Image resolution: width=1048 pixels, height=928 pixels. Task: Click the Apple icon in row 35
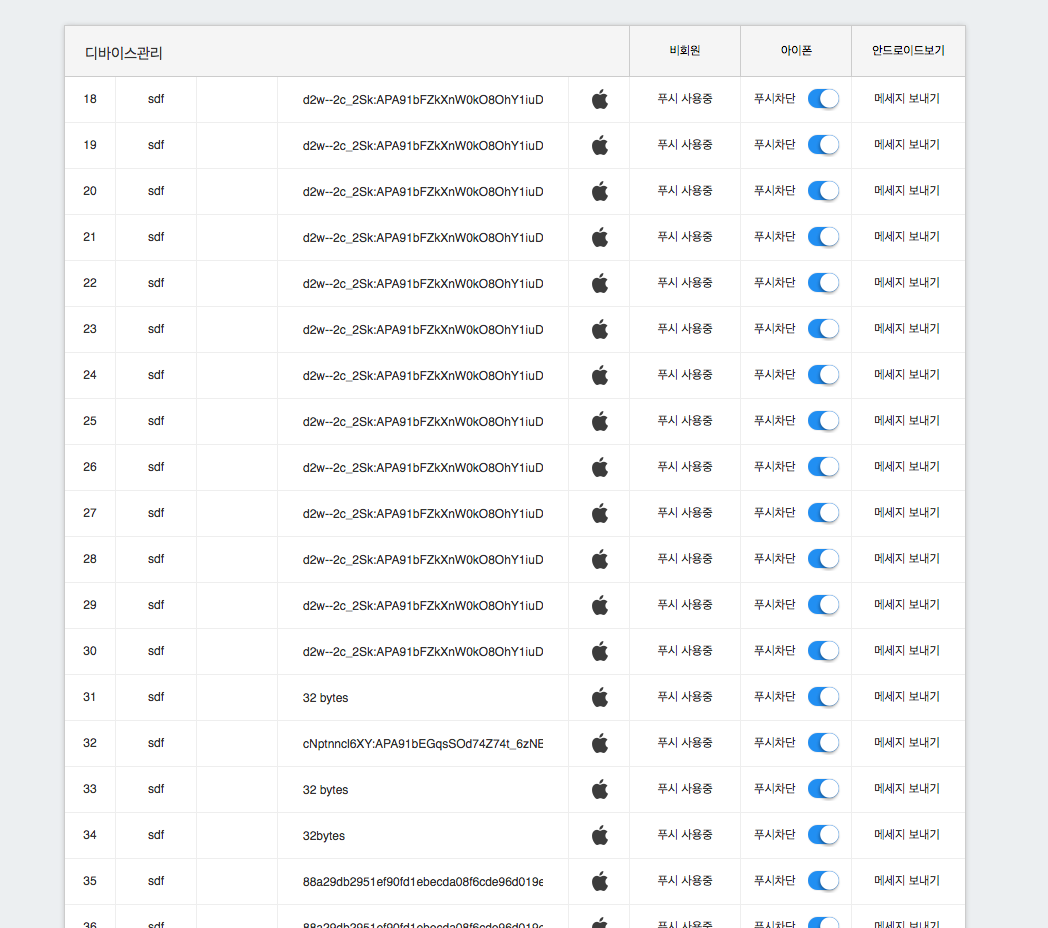tap(599, 881)
